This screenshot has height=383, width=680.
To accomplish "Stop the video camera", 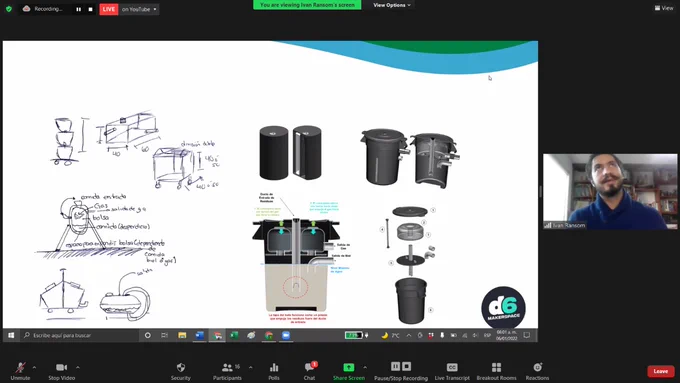I will [62, 371].
